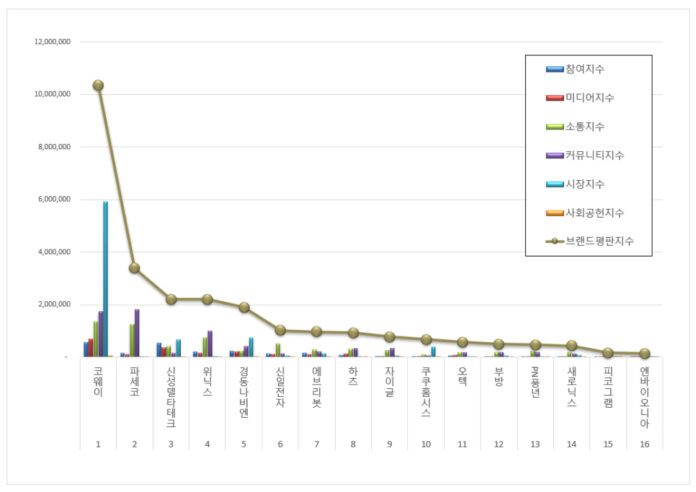The height and width of the screenshot is (492, 696).
Task: Select 오텍's brand reputation line marker
Action: point(462,342)
